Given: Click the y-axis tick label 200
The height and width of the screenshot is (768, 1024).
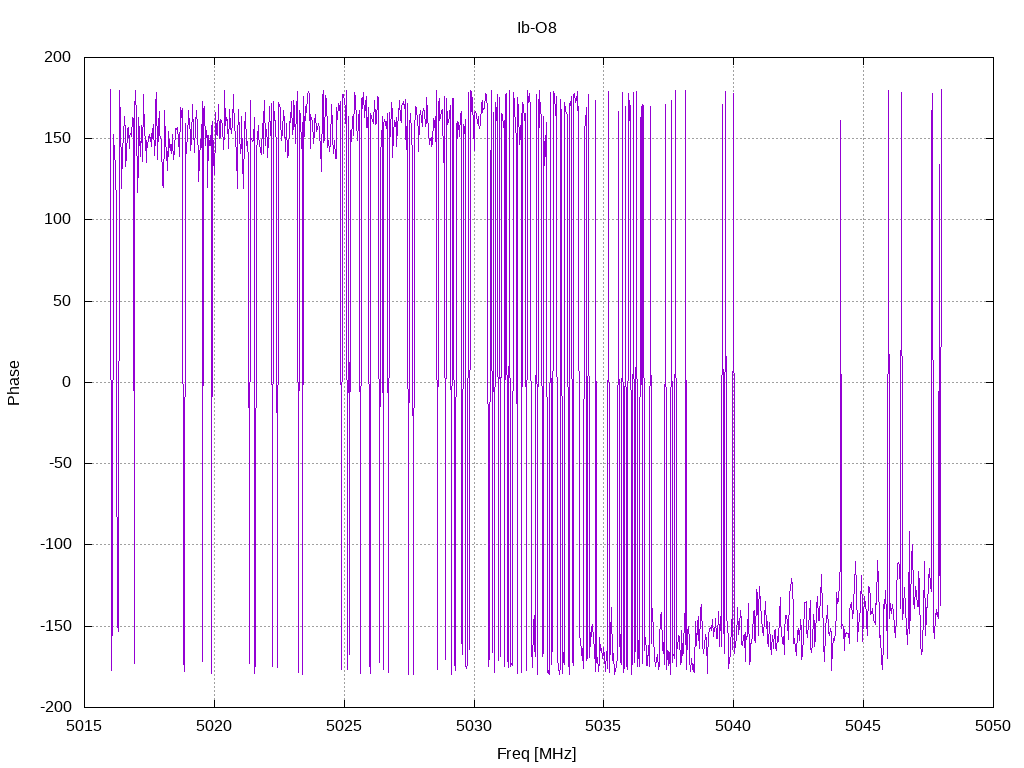Looking at the screenshot, I should coord(57,57).
